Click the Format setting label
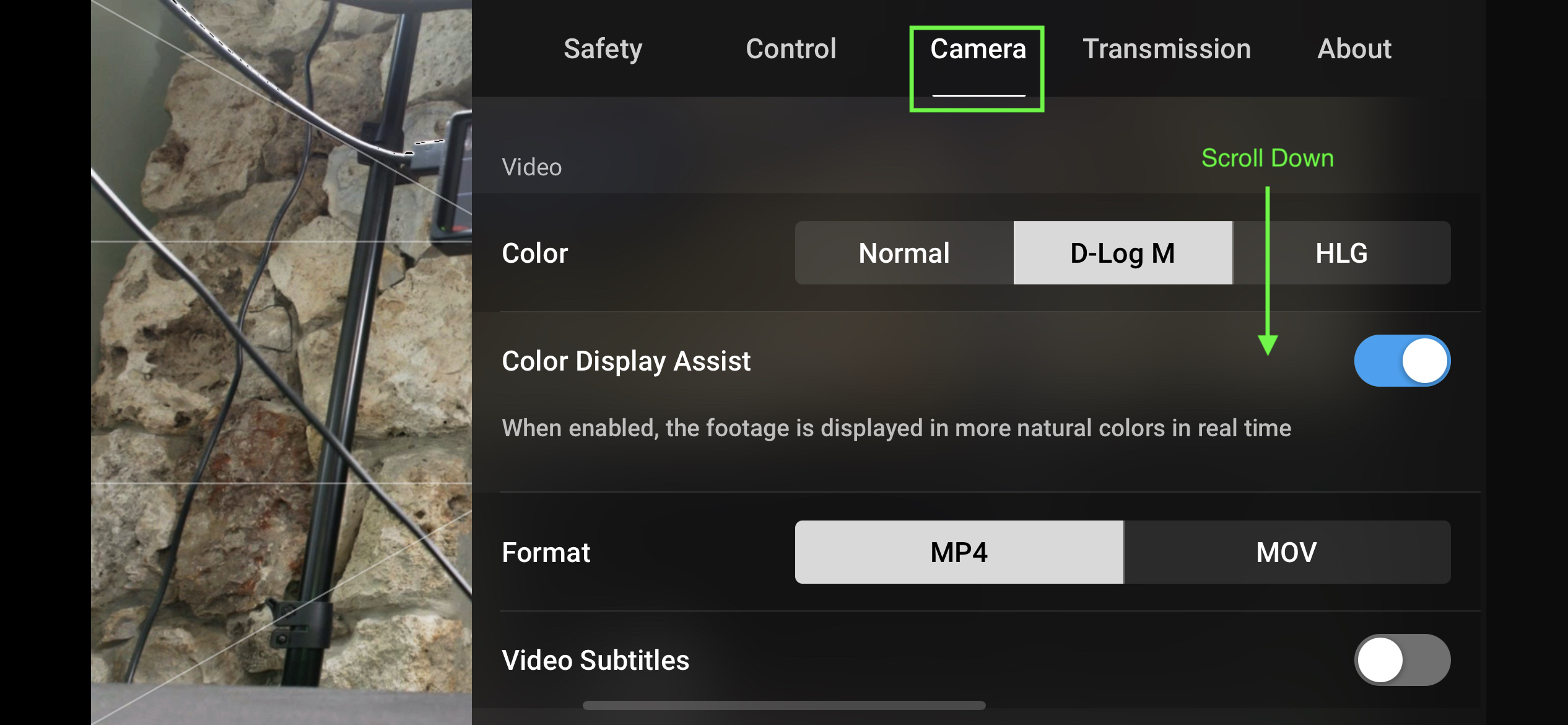Screen dimensions: 1568x725 tap(546, 552)
